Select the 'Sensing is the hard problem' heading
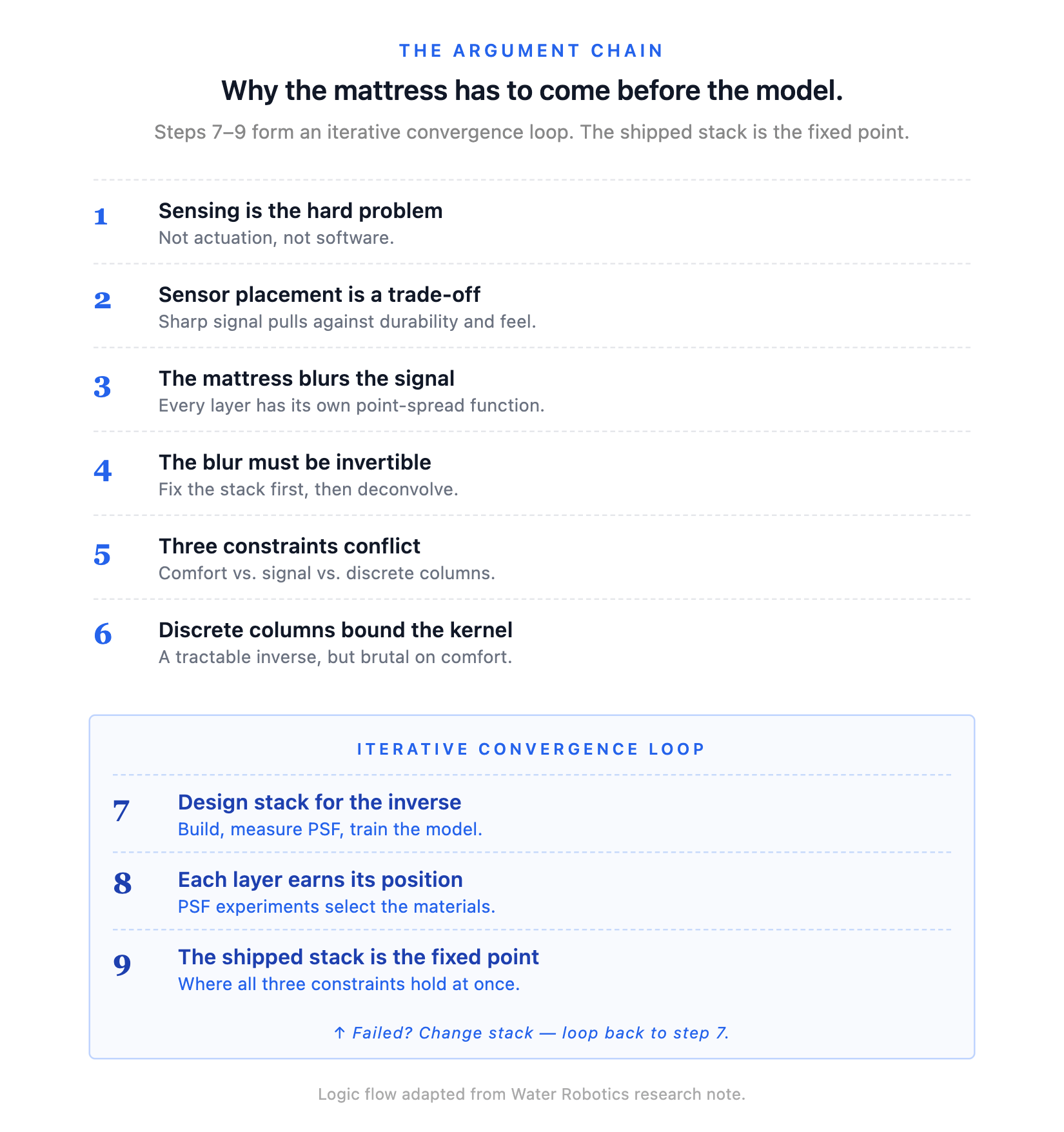1064x1132 pixels. coord(300,211)
